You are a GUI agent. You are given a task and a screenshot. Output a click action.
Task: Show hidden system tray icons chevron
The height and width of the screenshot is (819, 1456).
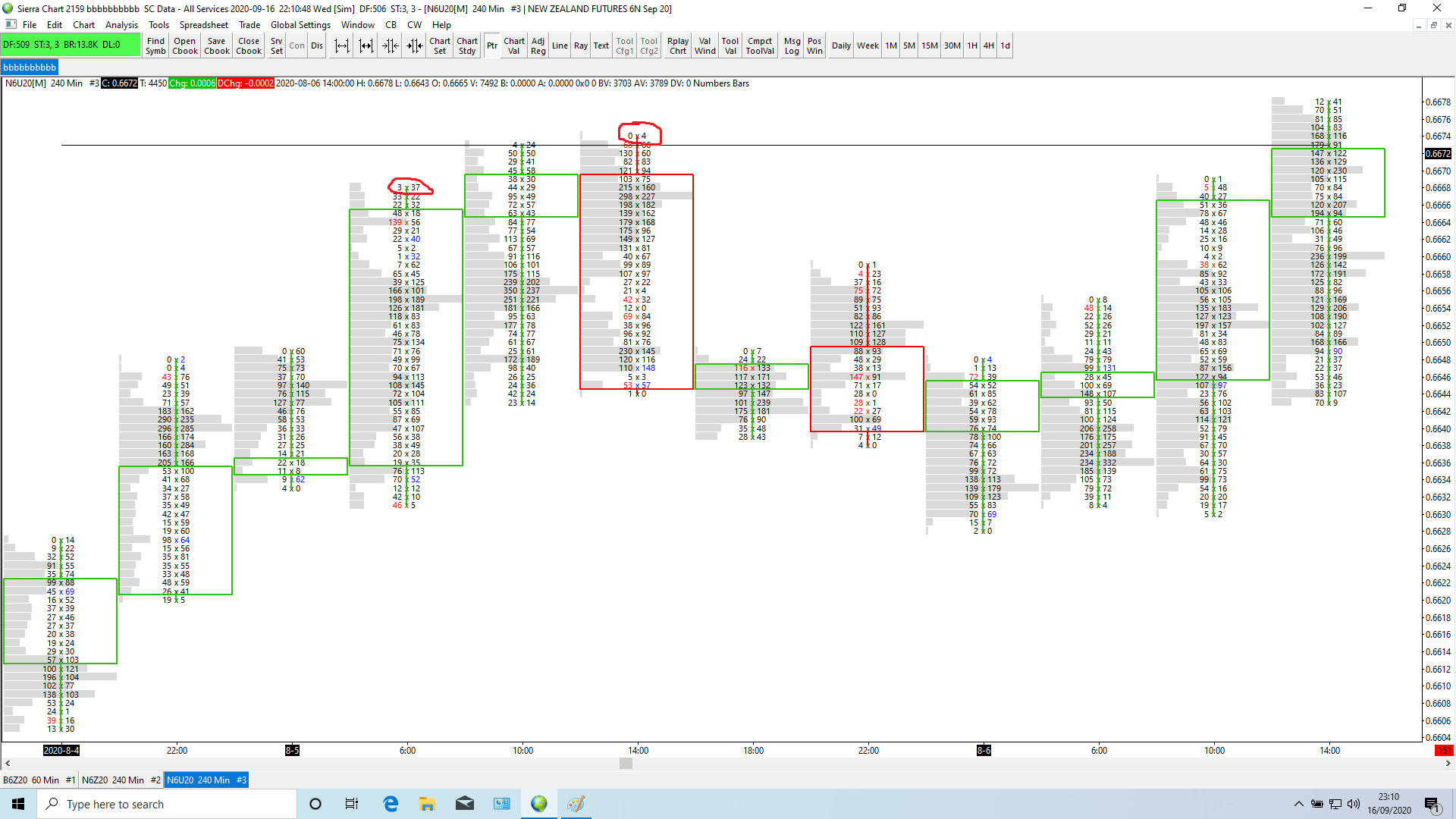click(1298, 804)
